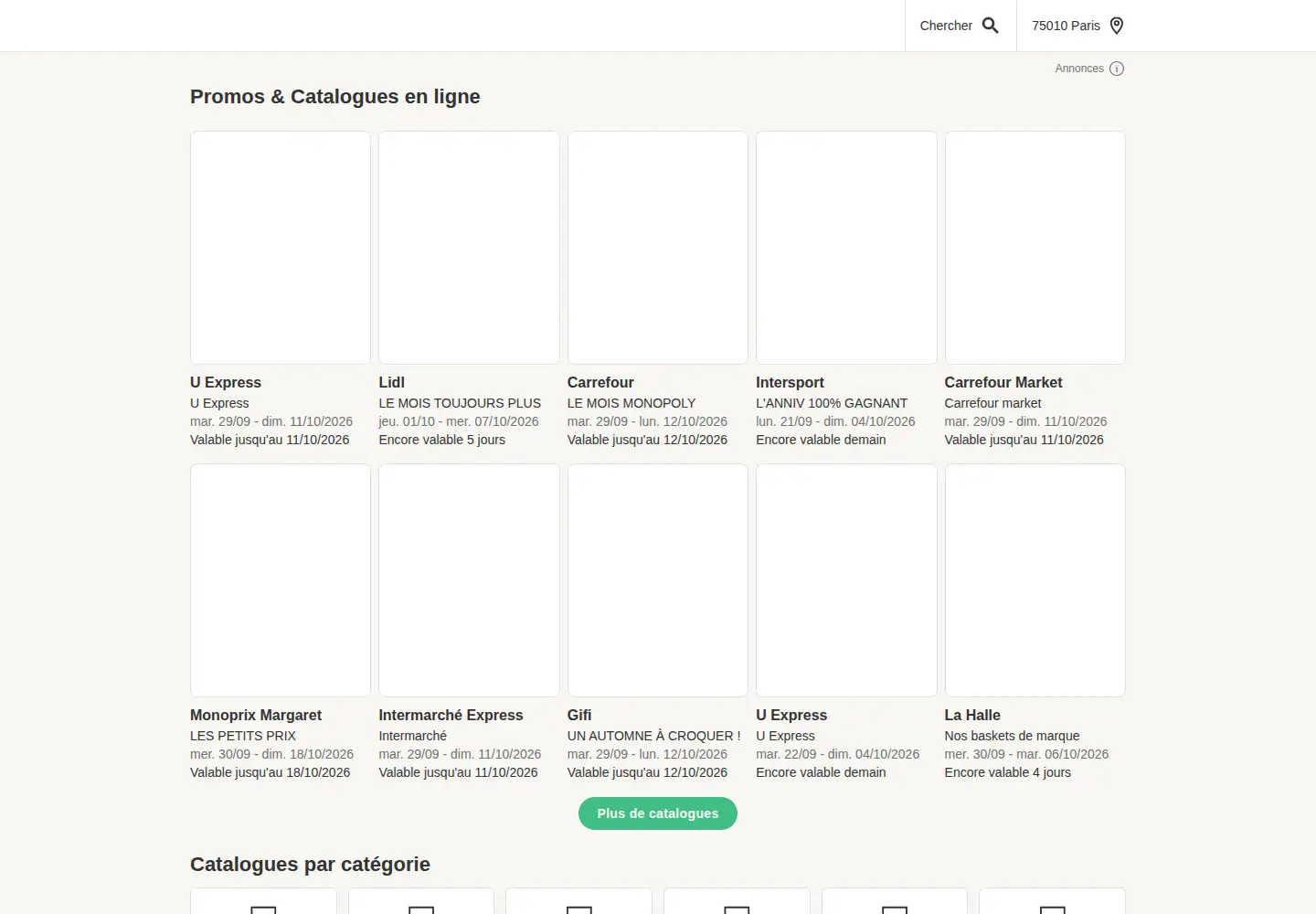The height and width of the screenshot is (914, 1316).
Task: Load more with Plus de catalogues
Action: click(x=658, y=813)
